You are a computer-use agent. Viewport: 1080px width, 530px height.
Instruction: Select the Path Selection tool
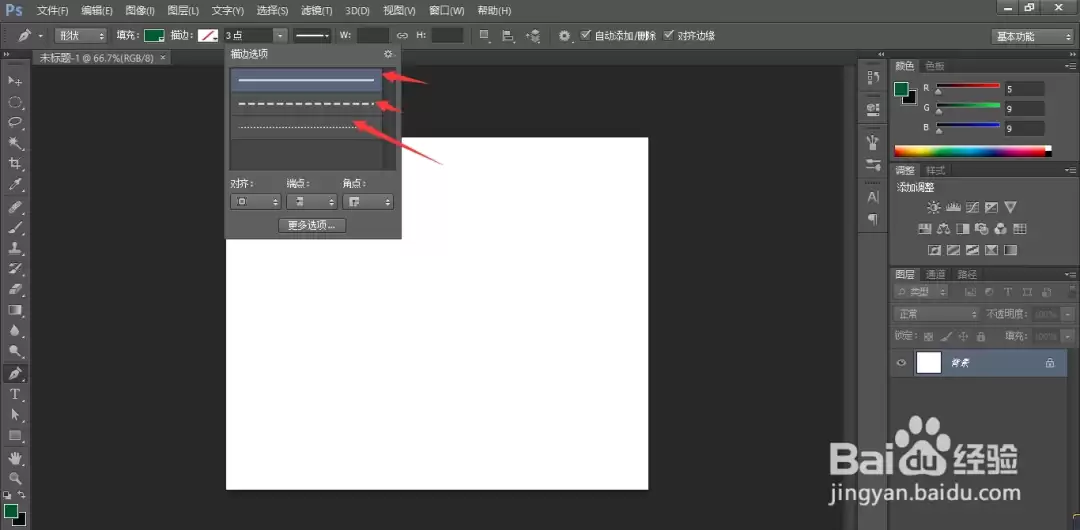14,415
